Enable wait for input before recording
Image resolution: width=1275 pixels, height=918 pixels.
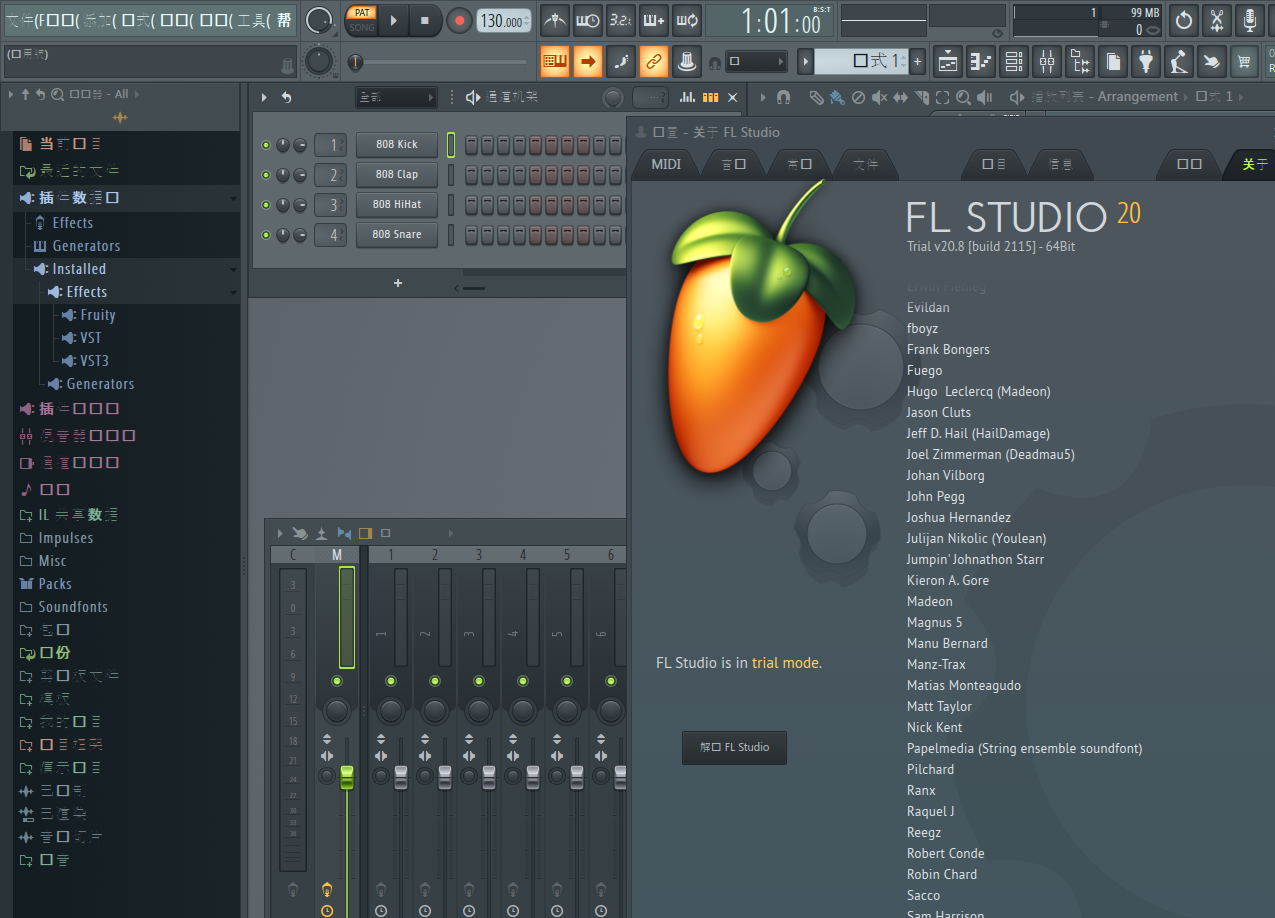click(x=588, y=20)
